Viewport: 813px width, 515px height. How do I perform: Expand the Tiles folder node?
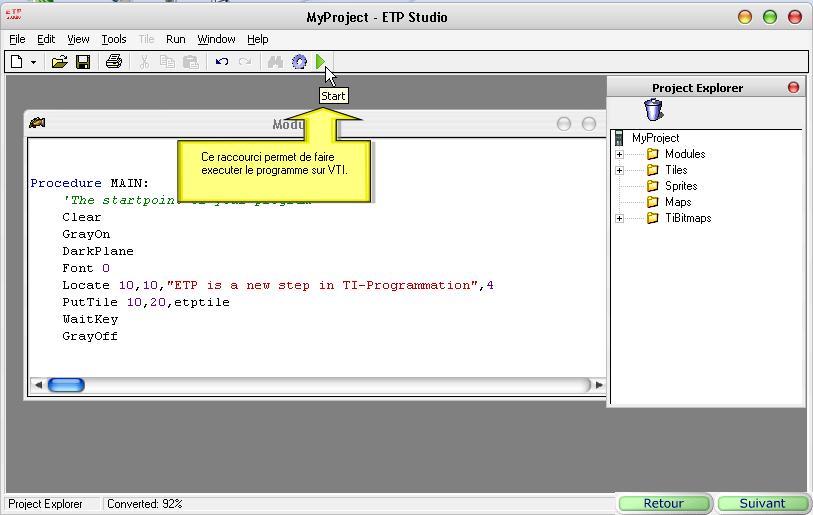[619, 171]
